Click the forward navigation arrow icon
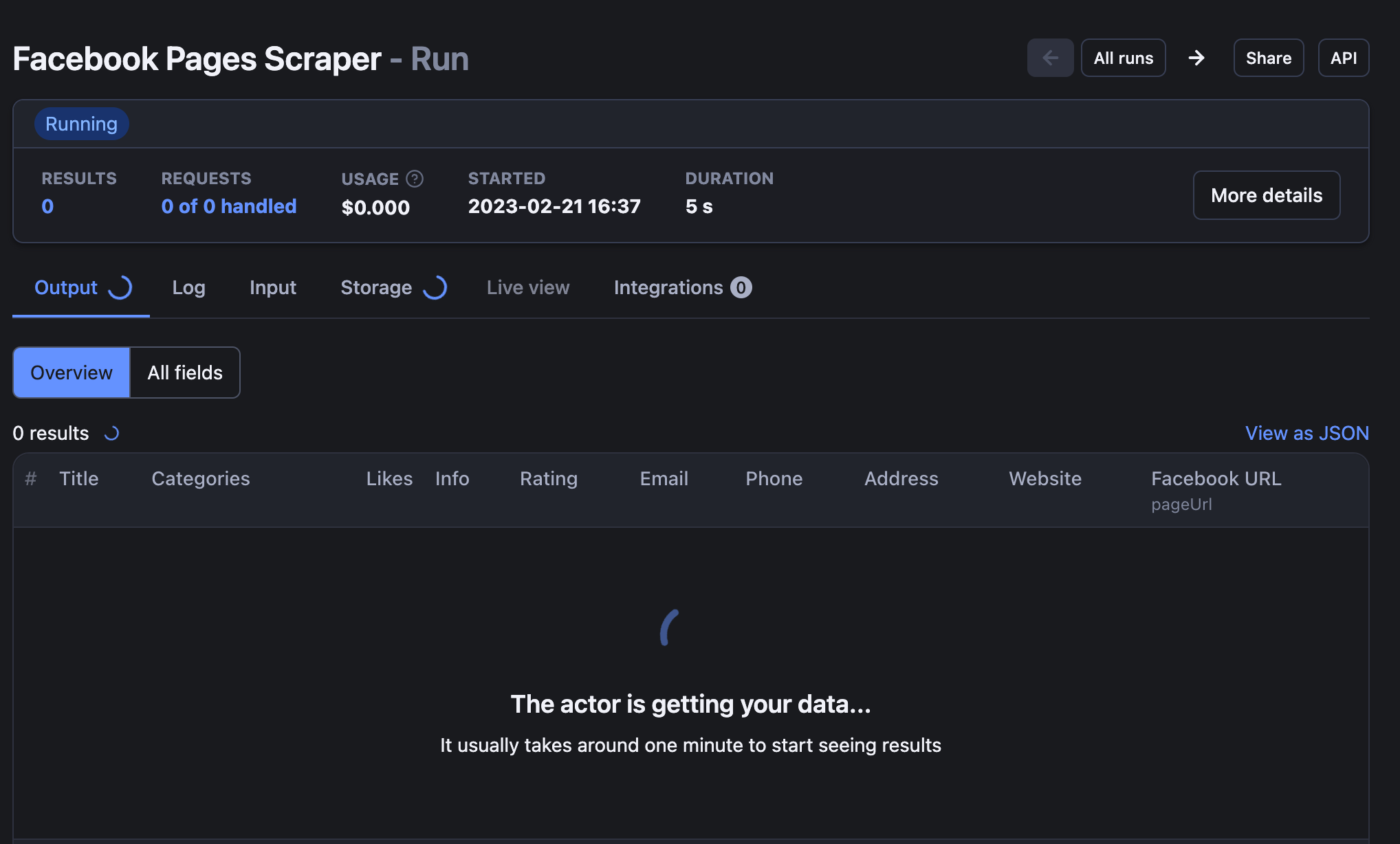 pos(1195,57)
